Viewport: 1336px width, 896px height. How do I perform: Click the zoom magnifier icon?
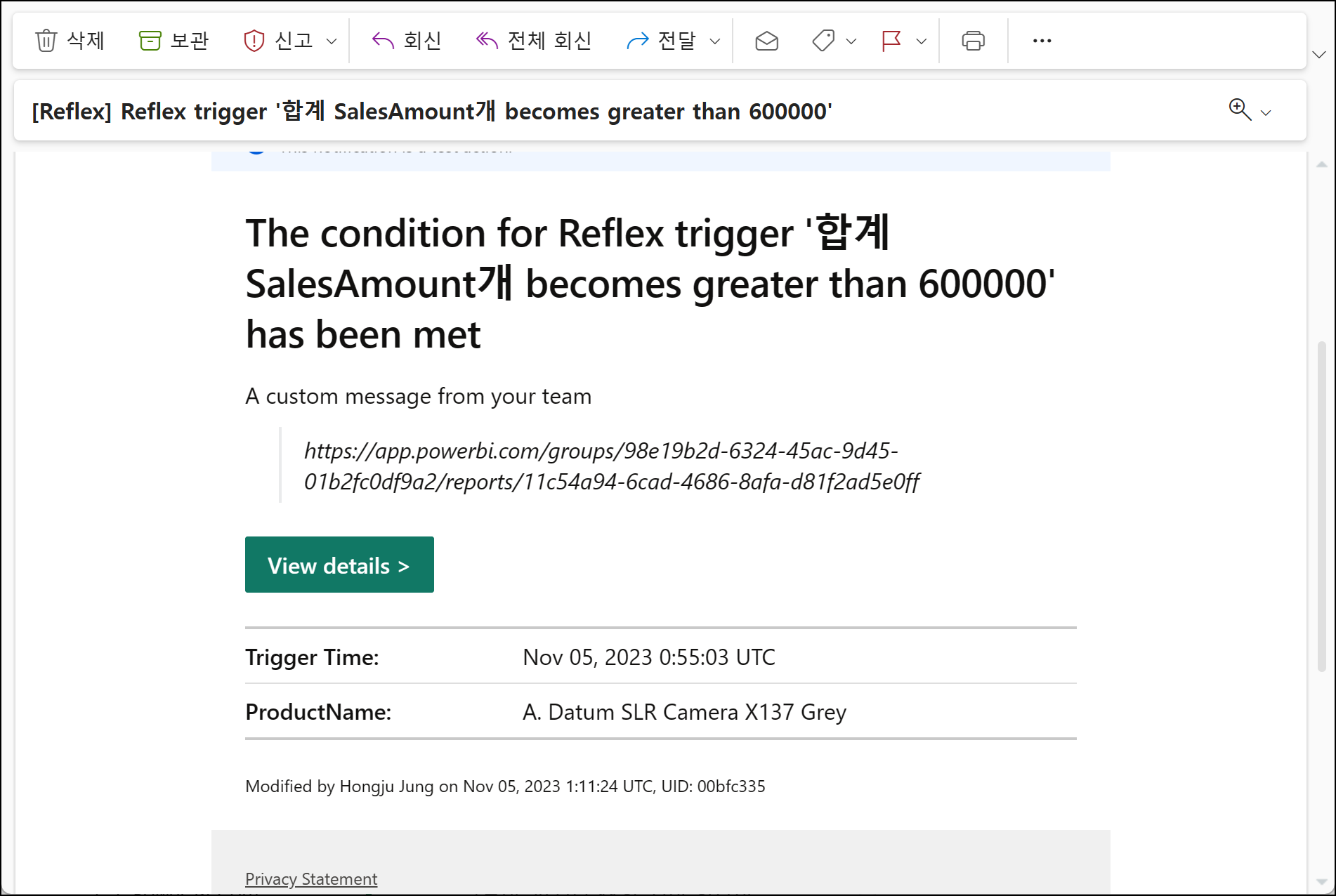click(x=1240, y=110)
